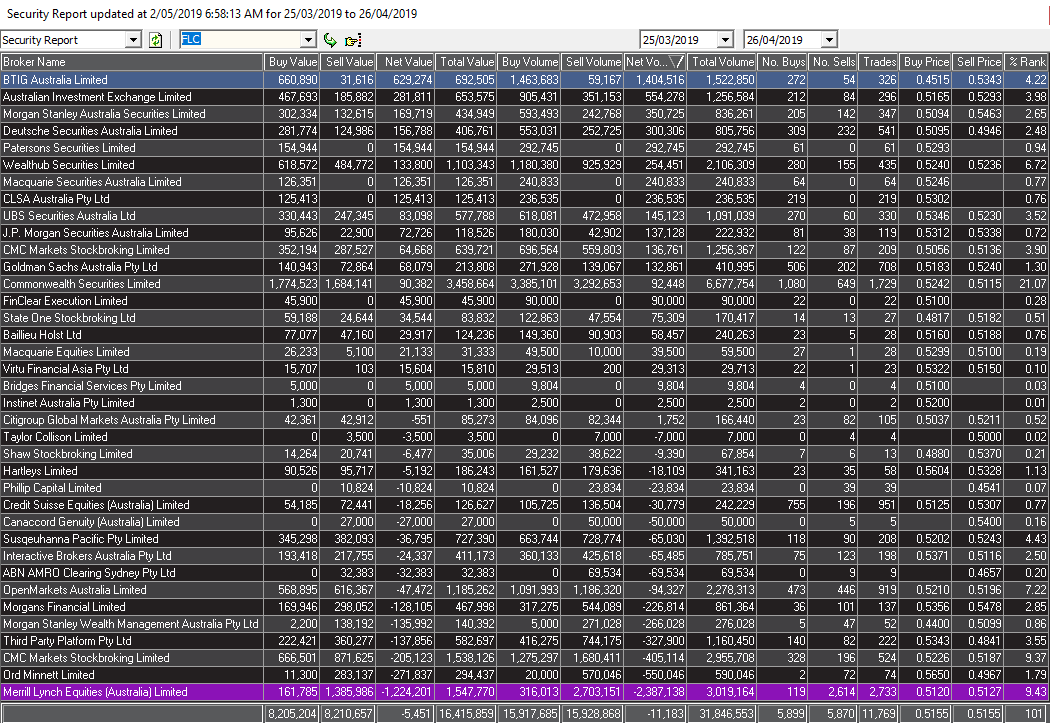The width and height of the screenshot is (1050, 723).
Task: Sort by Broker Name column header
Action: click(x=132, y=62)
